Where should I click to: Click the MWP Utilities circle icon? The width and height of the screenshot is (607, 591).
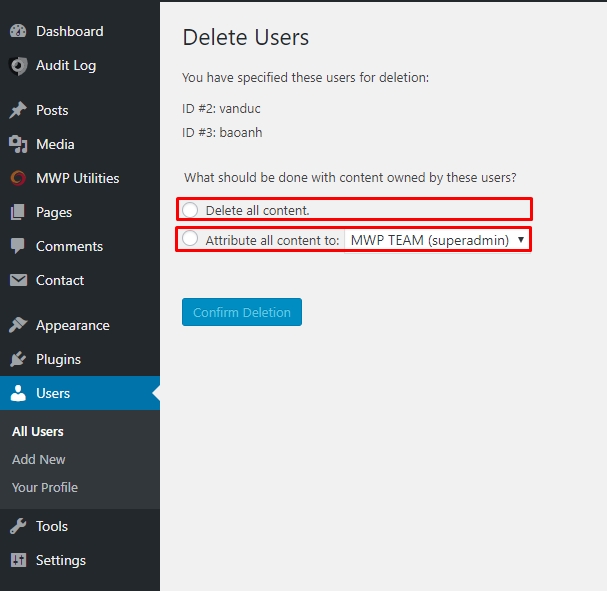point(18,178)
